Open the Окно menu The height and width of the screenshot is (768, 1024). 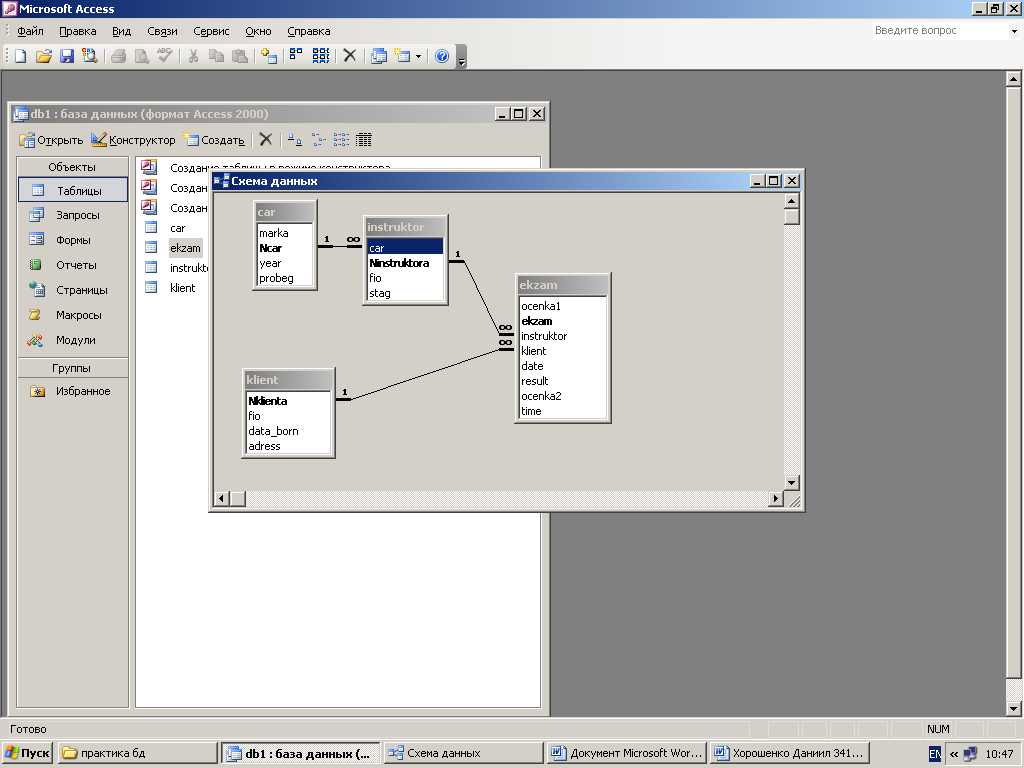coord(258,31)
